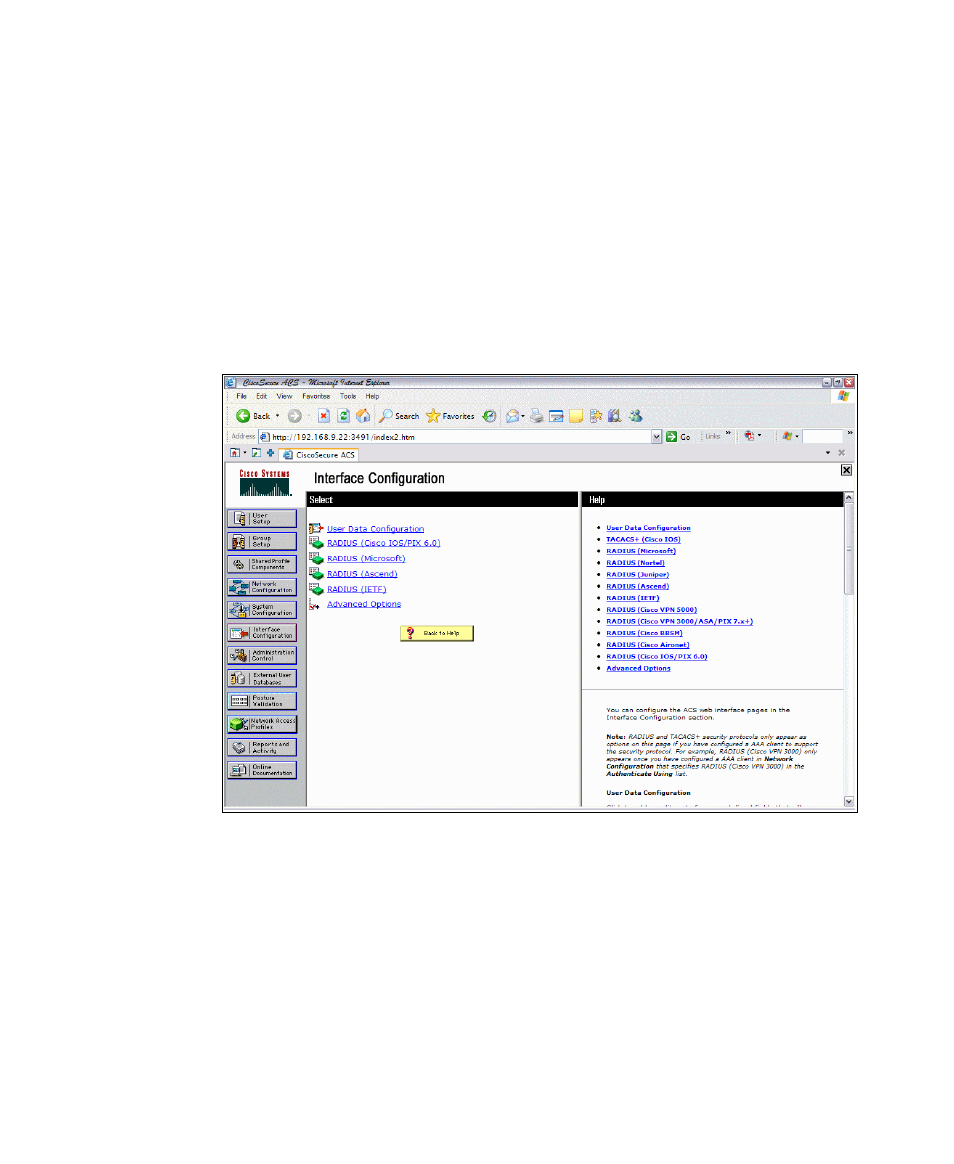This screenshot has height=1164, width=954.
Task: Open Posture Validation sidebar button
Action: point(262,701)
